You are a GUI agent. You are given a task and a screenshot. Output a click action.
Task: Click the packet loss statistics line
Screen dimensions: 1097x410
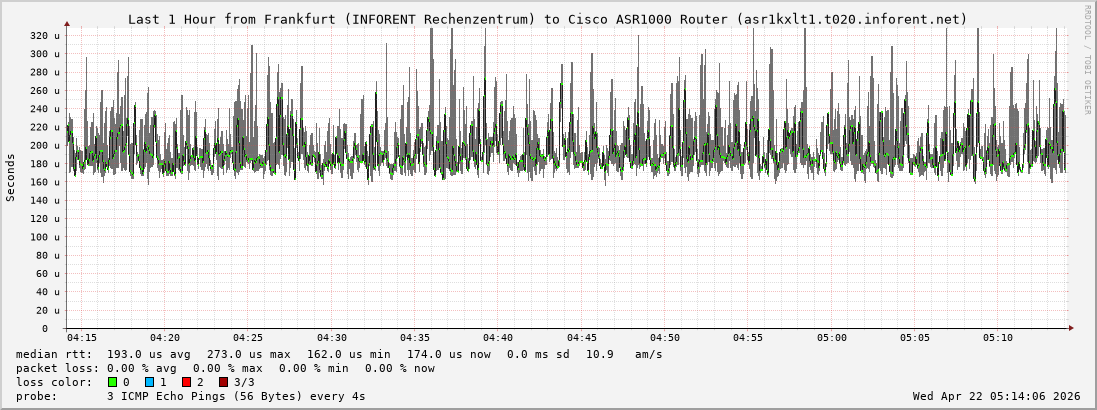[225, 368]
